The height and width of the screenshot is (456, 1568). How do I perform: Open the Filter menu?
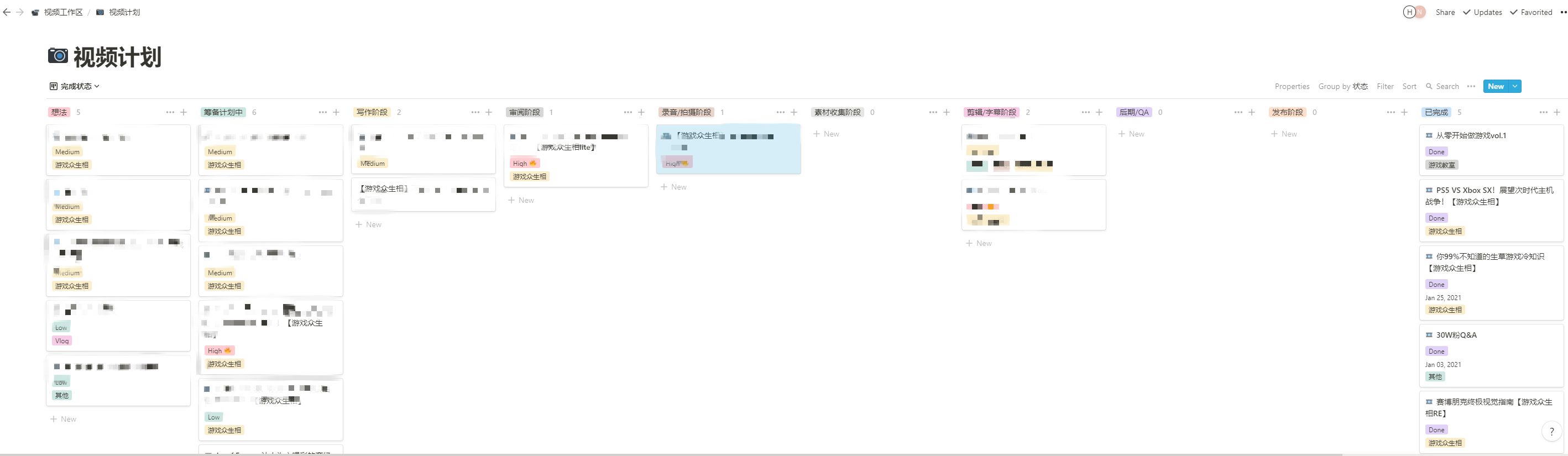click(1385, 86)
